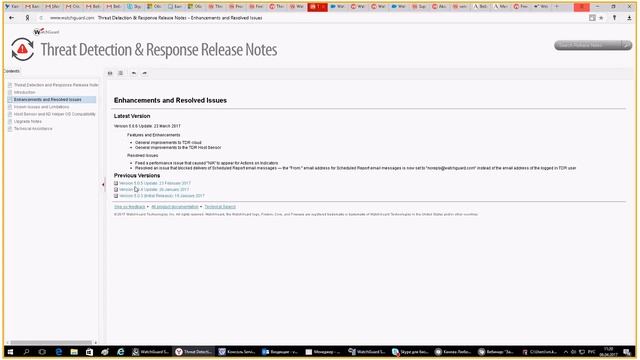This screenshot has width=640, height=360.
Task: Open the first WatchGuard S... taskbar button
Action: 151,351
